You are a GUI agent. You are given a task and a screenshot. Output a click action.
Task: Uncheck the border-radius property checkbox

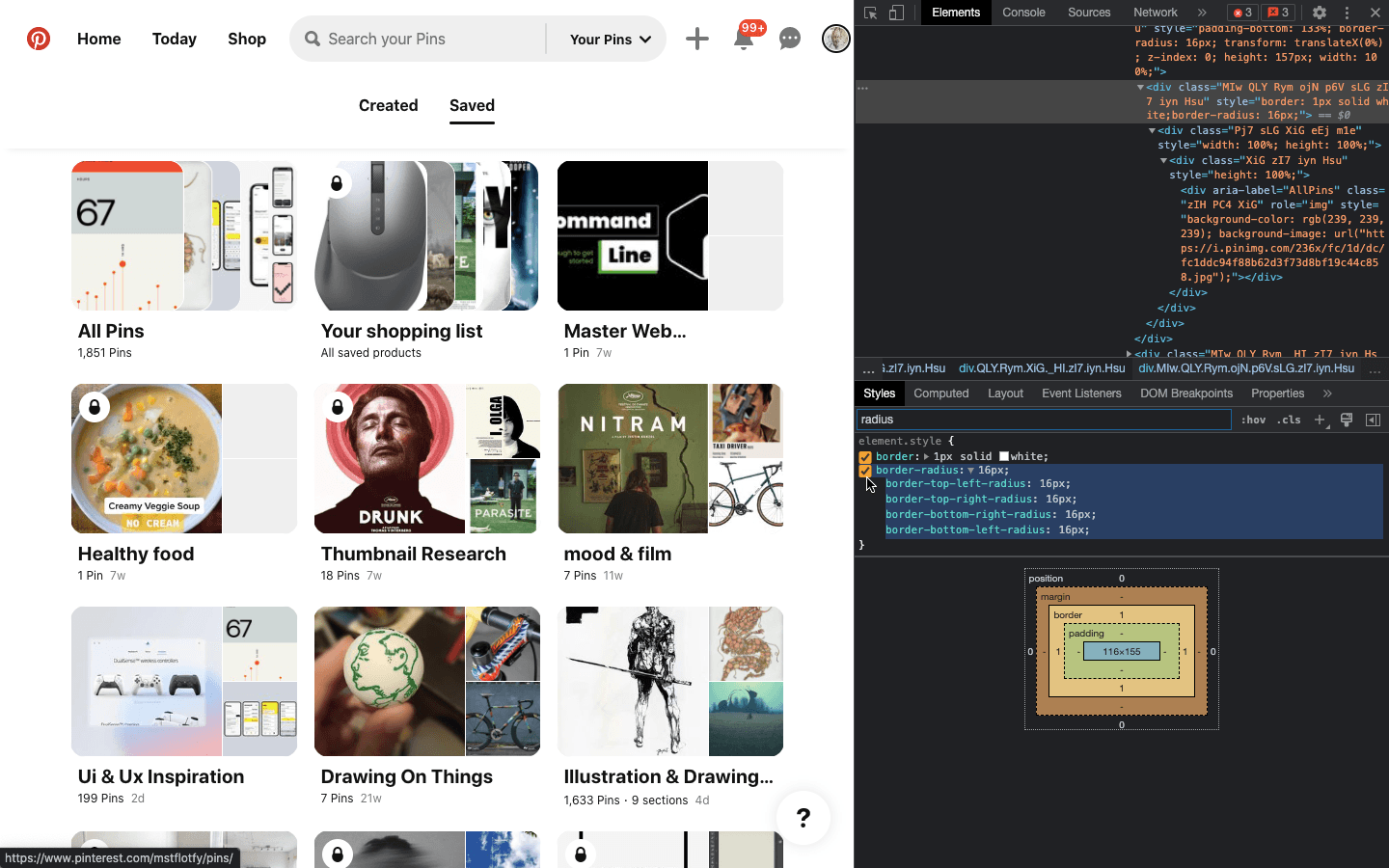(865, 471)
